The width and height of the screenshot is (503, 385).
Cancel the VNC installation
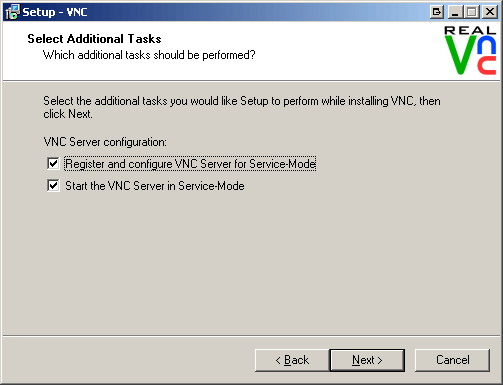pyautogui.click(x=453, y=360)
